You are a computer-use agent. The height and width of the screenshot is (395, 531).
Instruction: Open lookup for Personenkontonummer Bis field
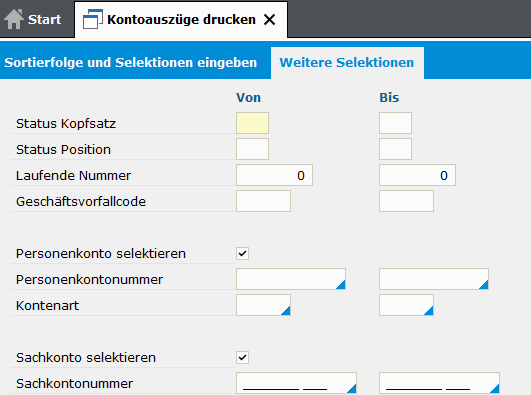point(484,285)
